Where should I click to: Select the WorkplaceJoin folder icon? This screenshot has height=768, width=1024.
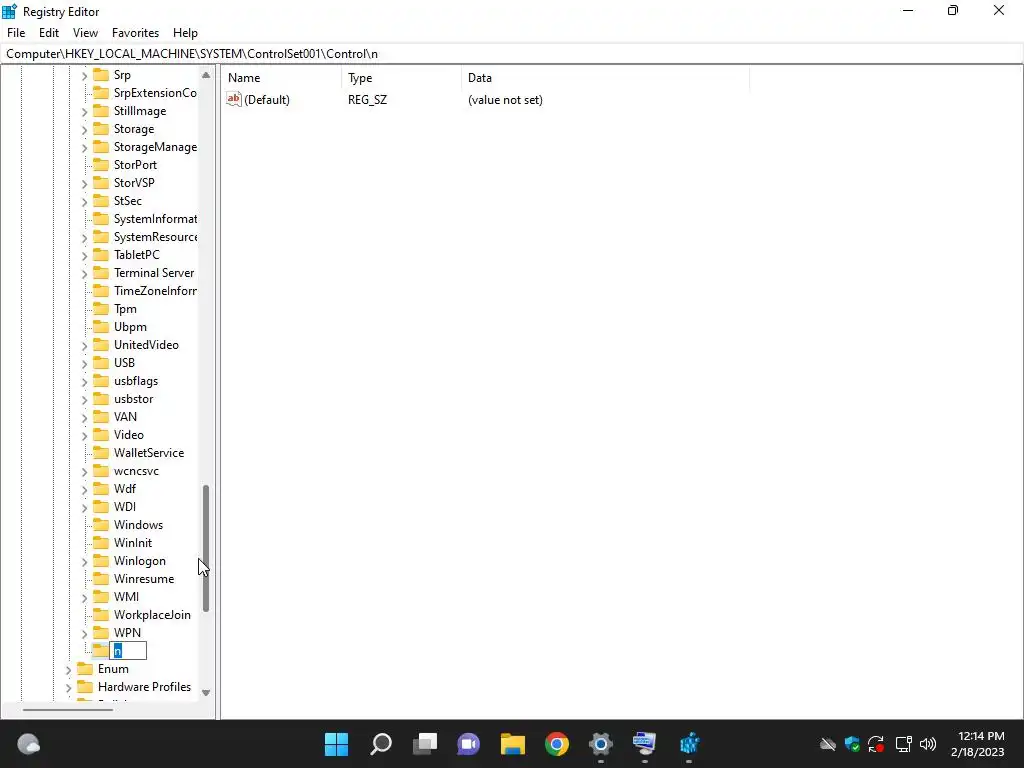pyautogui.click(x=101, y=615)
